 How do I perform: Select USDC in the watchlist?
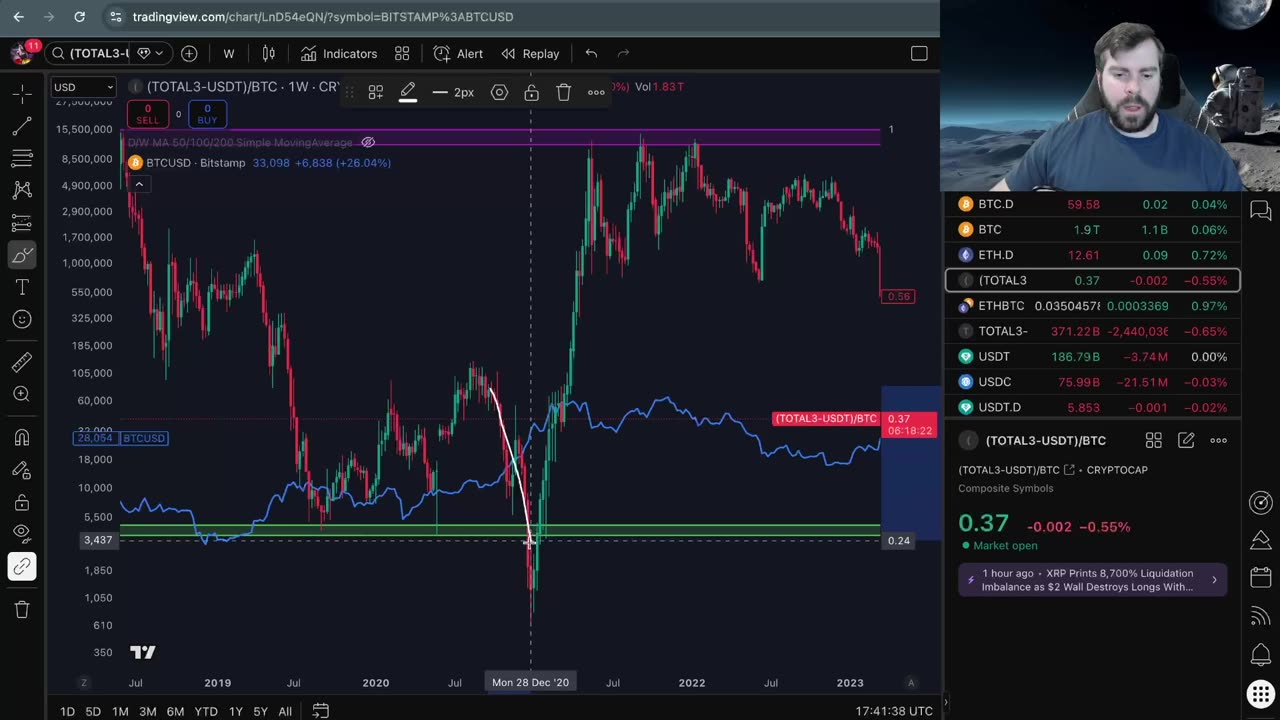[x=1093, y=382]
